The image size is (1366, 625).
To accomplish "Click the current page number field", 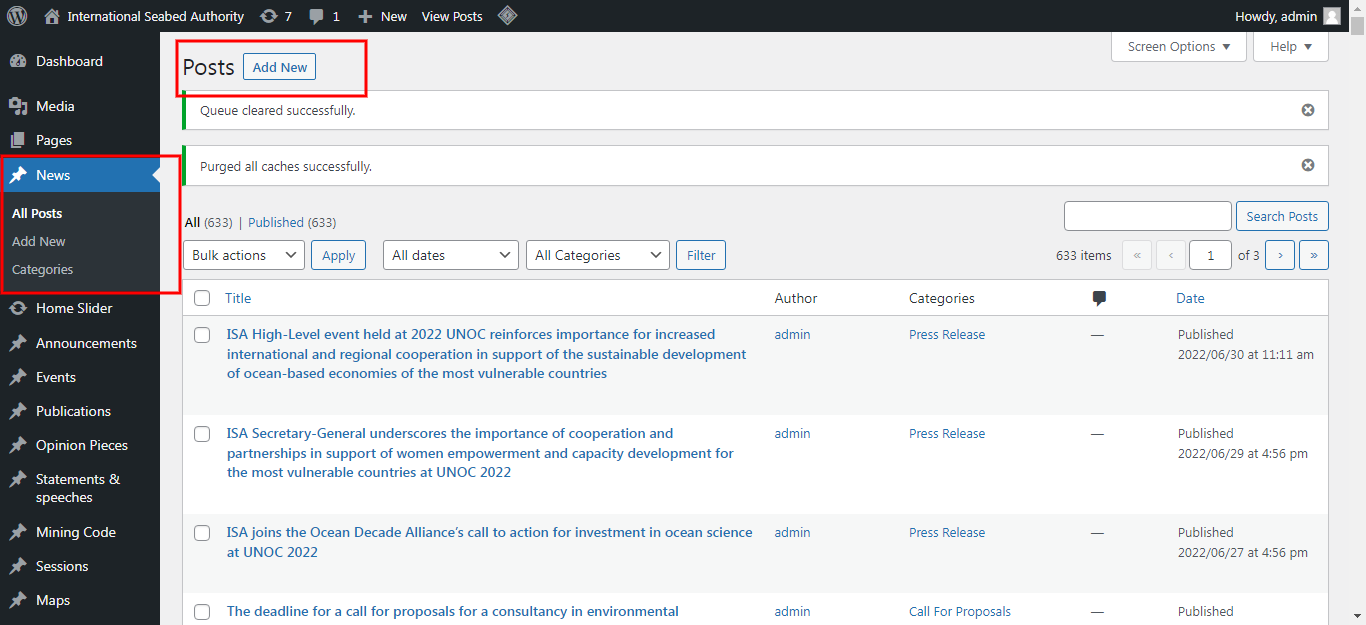I will [x=1211, y=255].
